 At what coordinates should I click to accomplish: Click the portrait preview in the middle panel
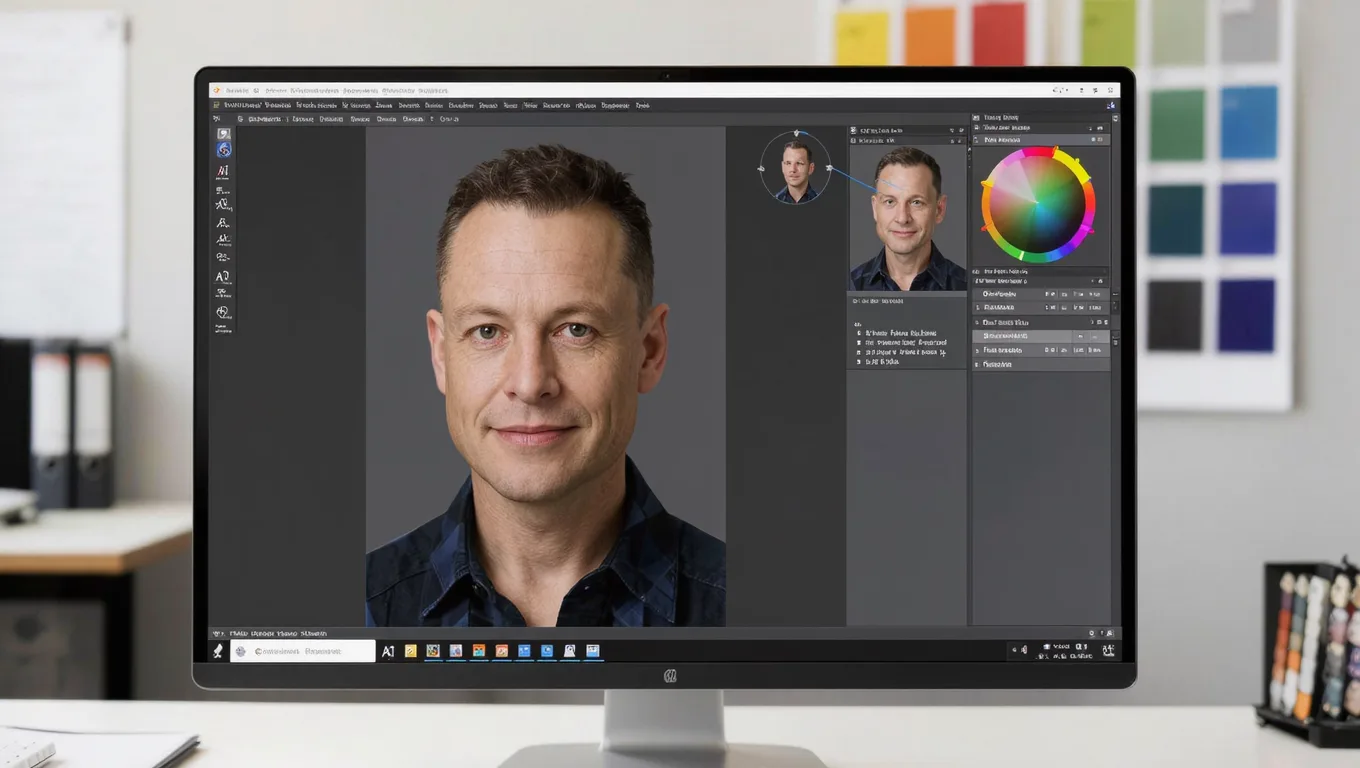pyautogui.click(x=908, y=217)
